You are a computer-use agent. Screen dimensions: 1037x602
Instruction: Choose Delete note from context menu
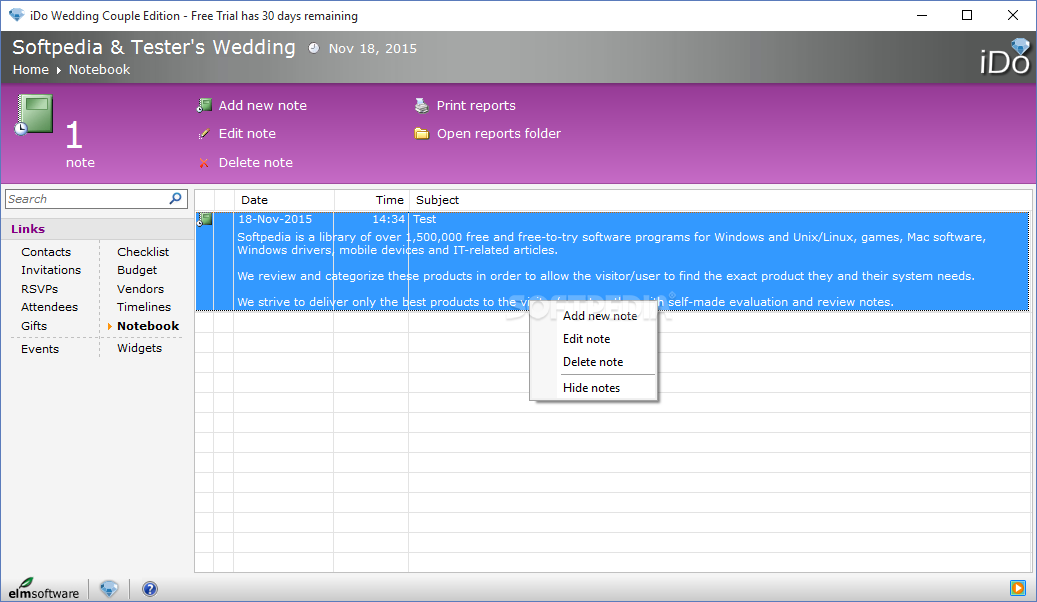tap(593, 362)
